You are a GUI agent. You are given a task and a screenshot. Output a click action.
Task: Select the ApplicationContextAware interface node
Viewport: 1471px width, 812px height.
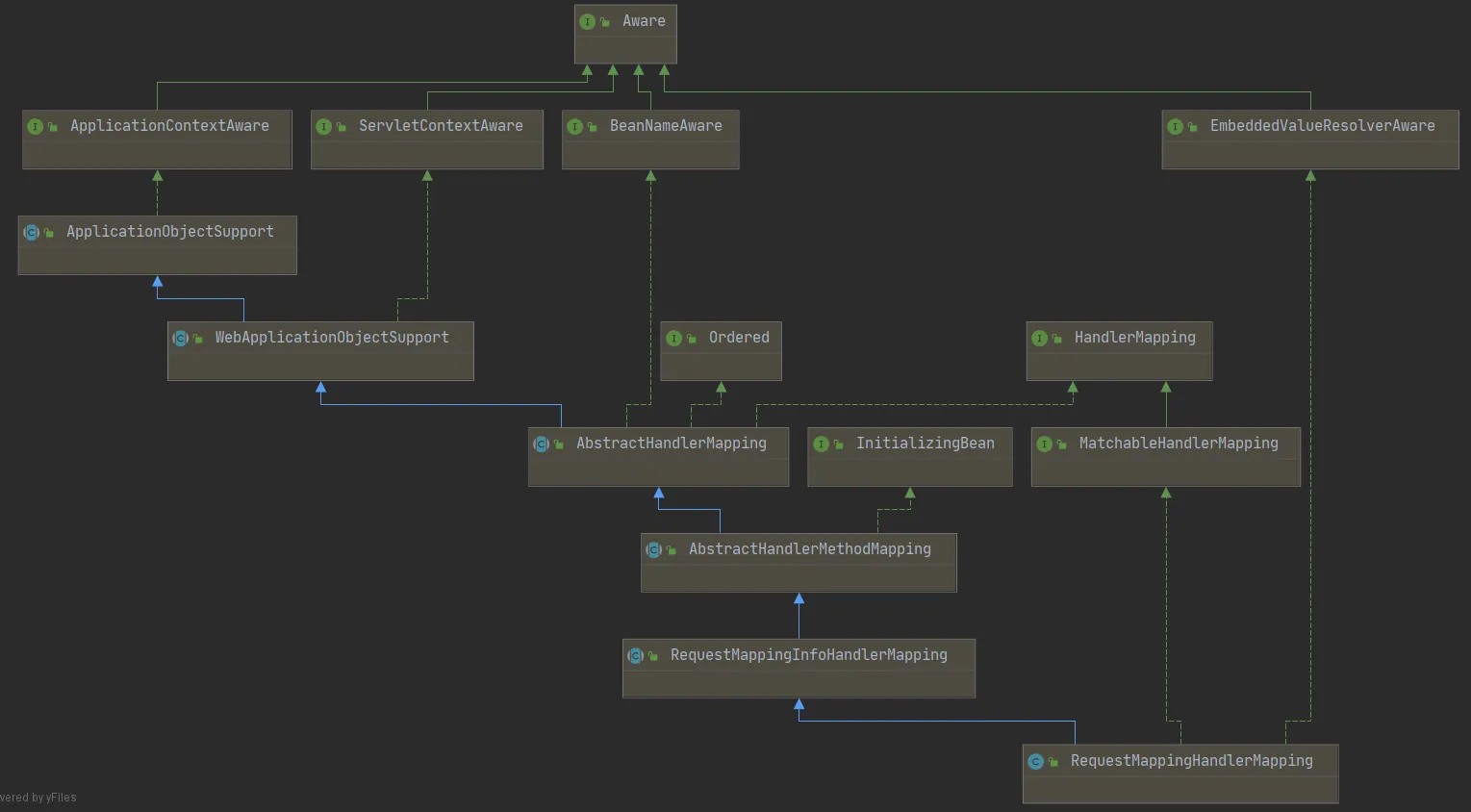click(157, 140)
